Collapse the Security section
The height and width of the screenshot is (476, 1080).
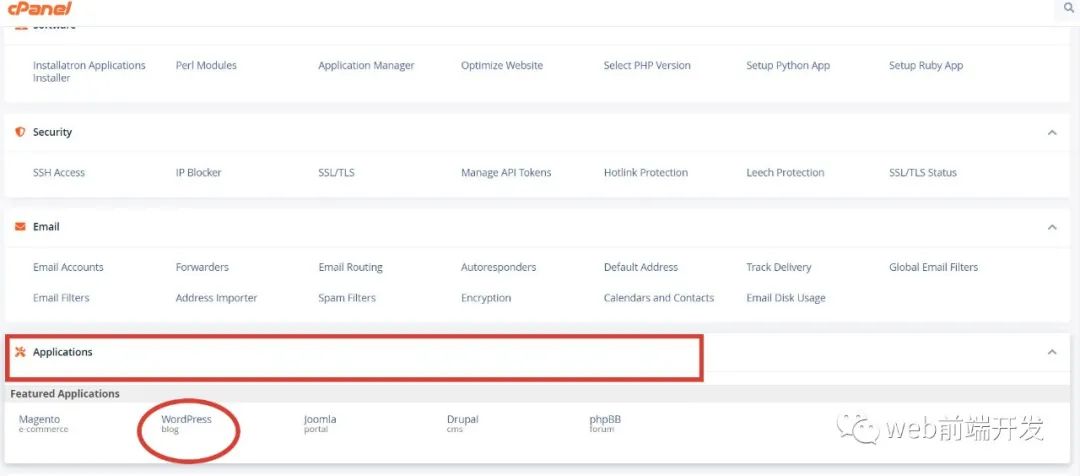pos(1051,132)
